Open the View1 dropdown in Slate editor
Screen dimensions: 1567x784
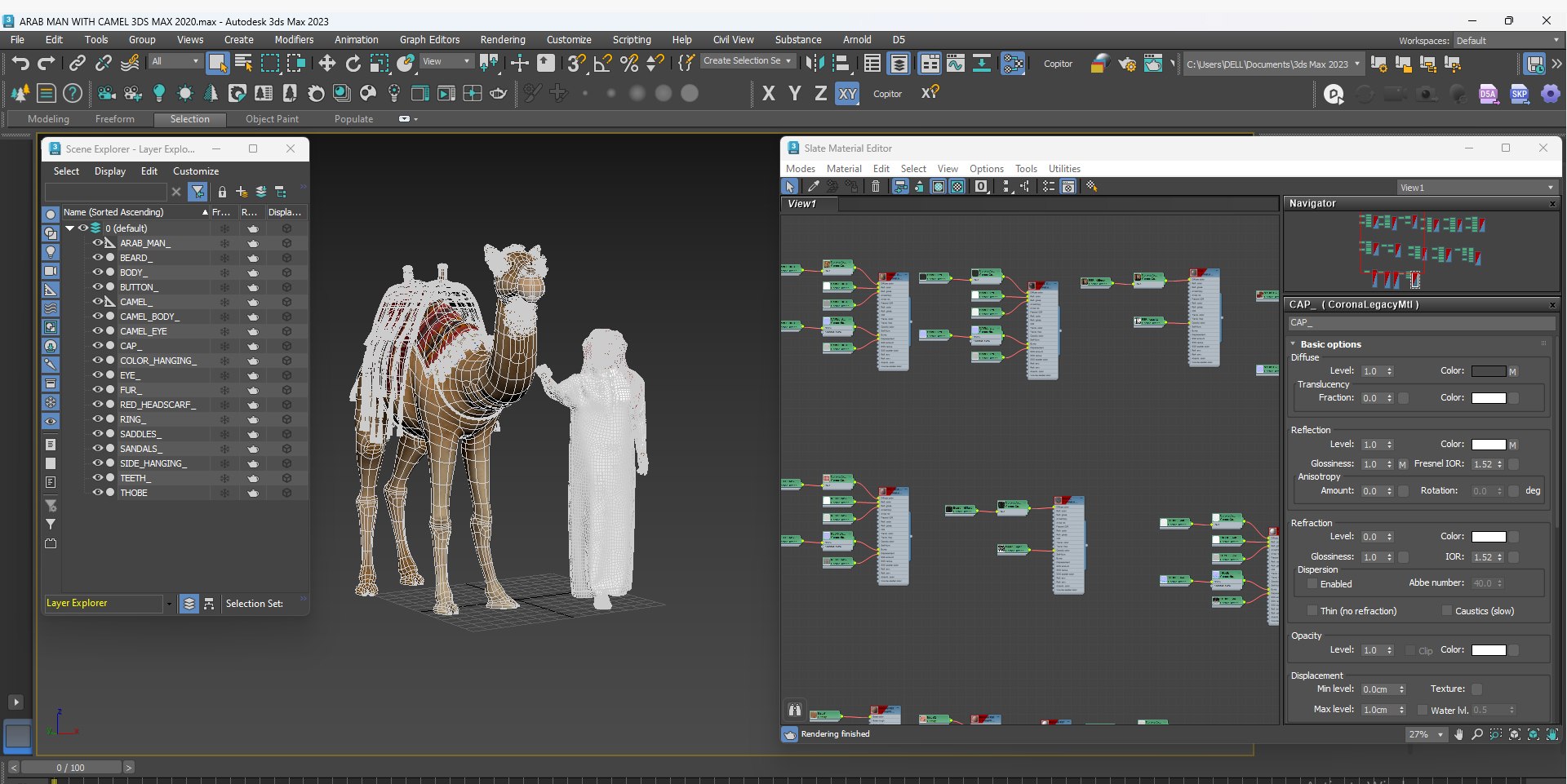point(1477,188)
